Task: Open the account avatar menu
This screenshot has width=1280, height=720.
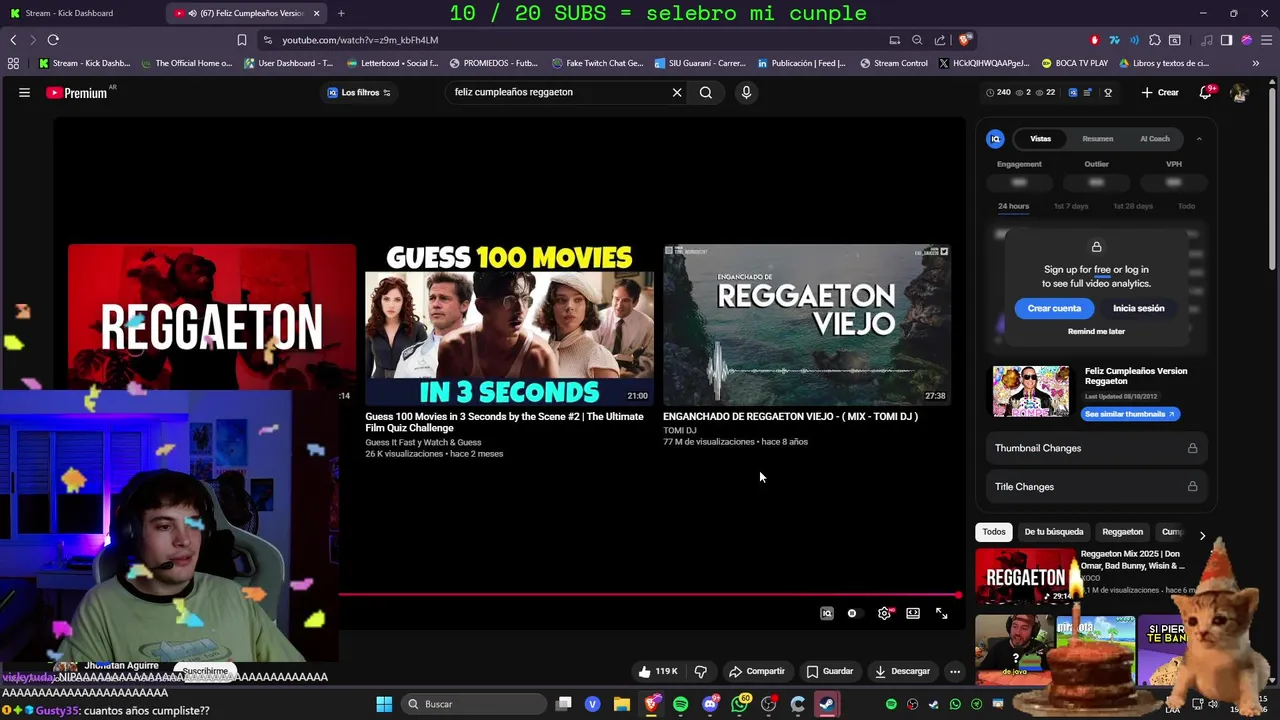Action: pyautogui.click(x=1240, y=92)
